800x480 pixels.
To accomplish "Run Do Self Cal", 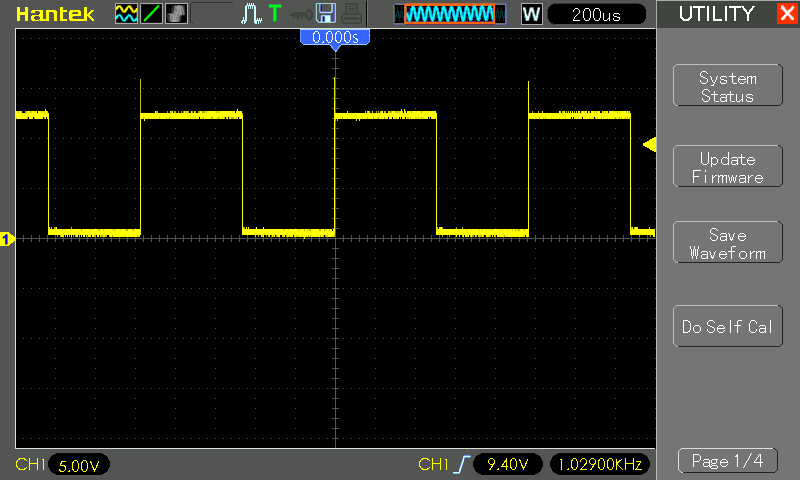I will (727, 327).
